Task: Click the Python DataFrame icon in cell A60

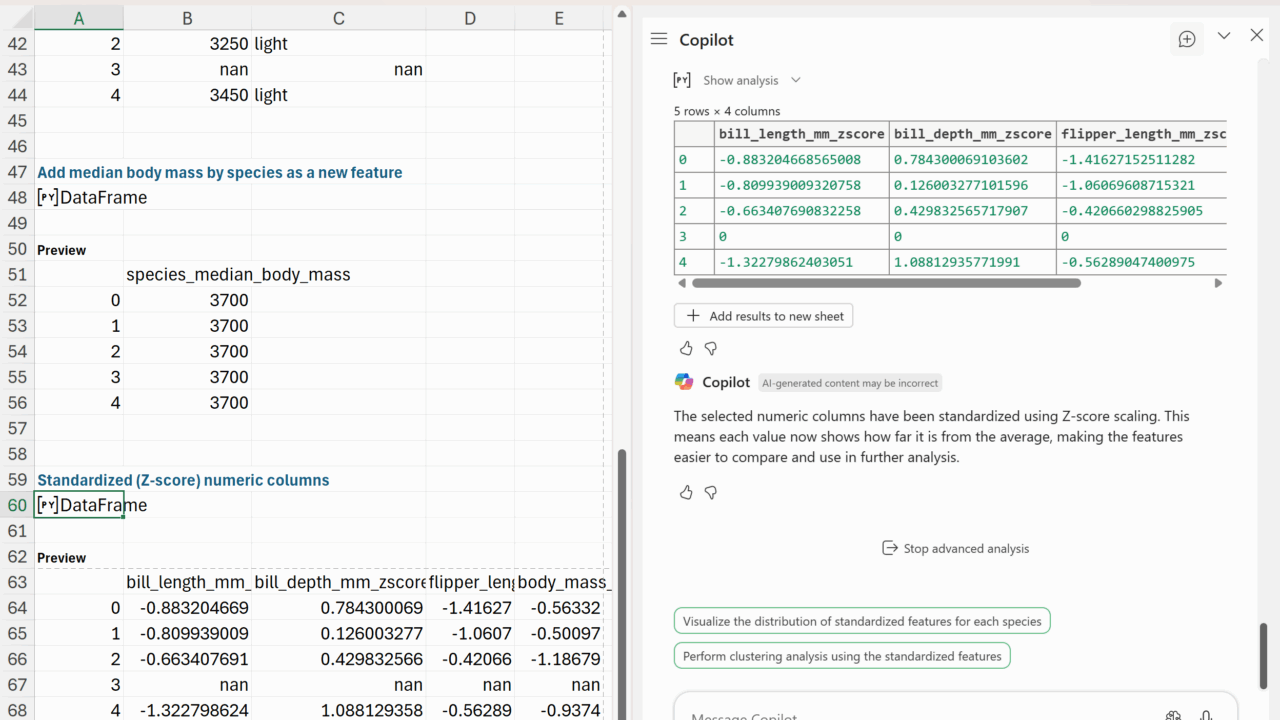Action: [x=47, y=506]
